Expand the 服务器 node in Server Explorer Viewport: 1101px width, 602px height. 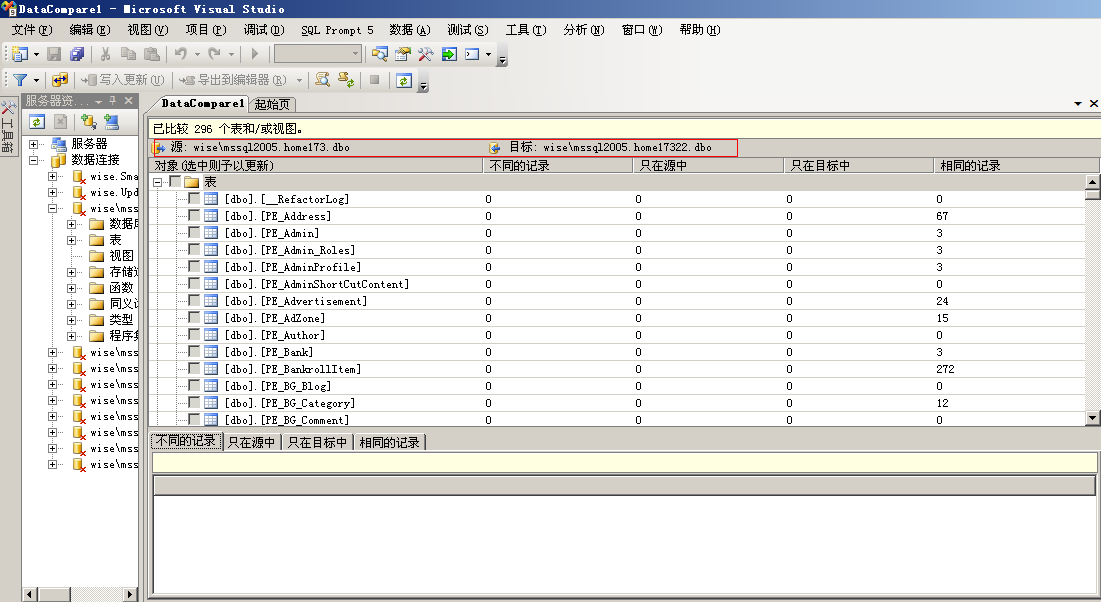34,144
